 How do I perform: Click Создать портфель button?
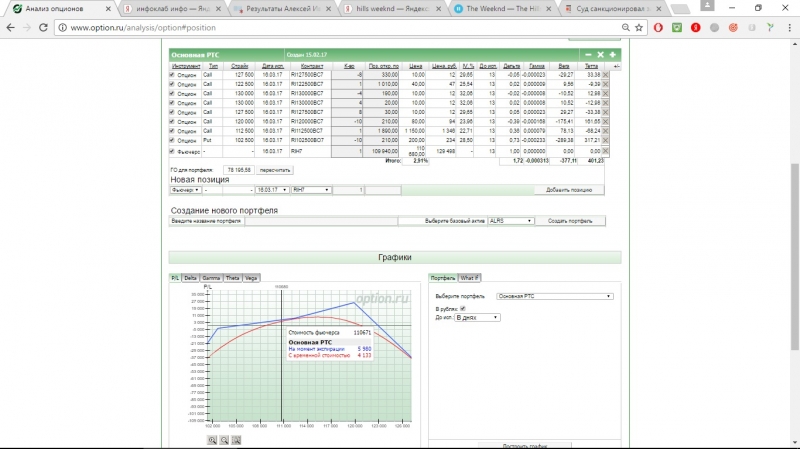click(570, 221)
